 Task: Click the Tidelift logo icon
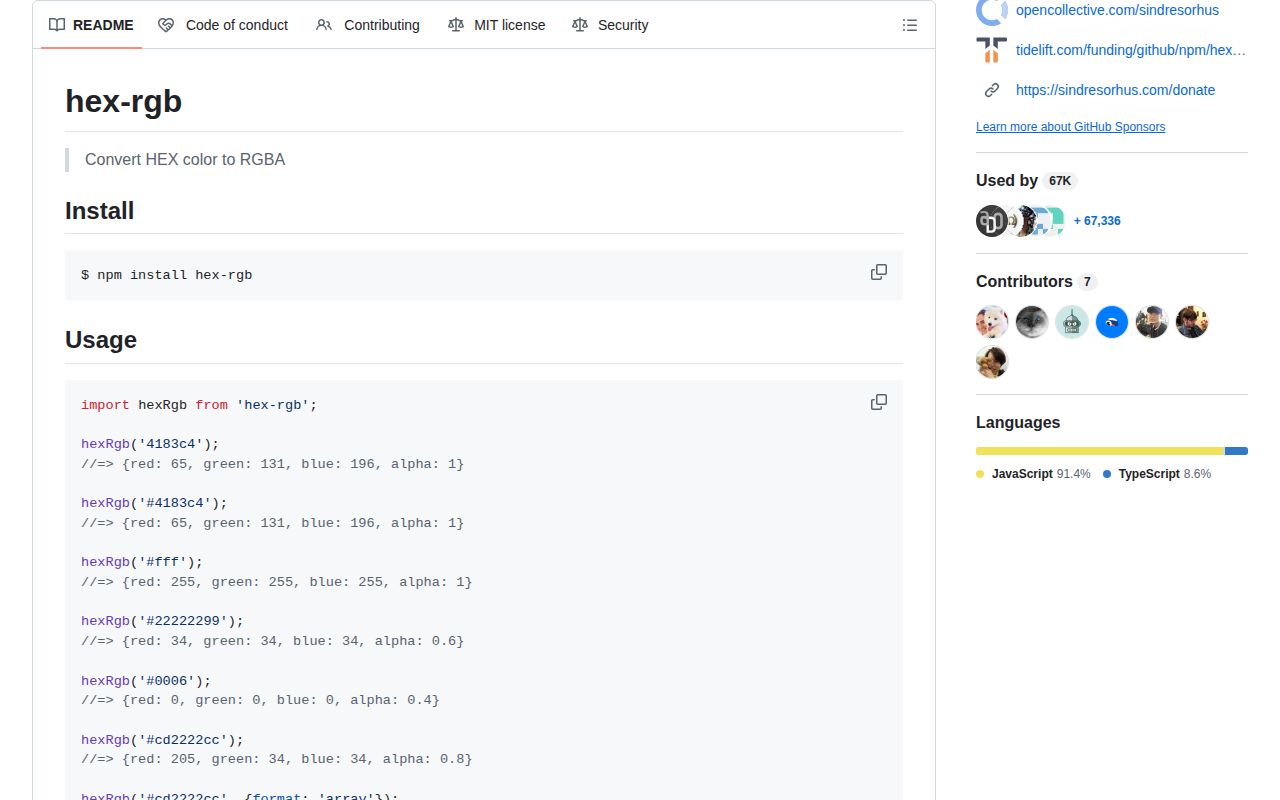992,50
